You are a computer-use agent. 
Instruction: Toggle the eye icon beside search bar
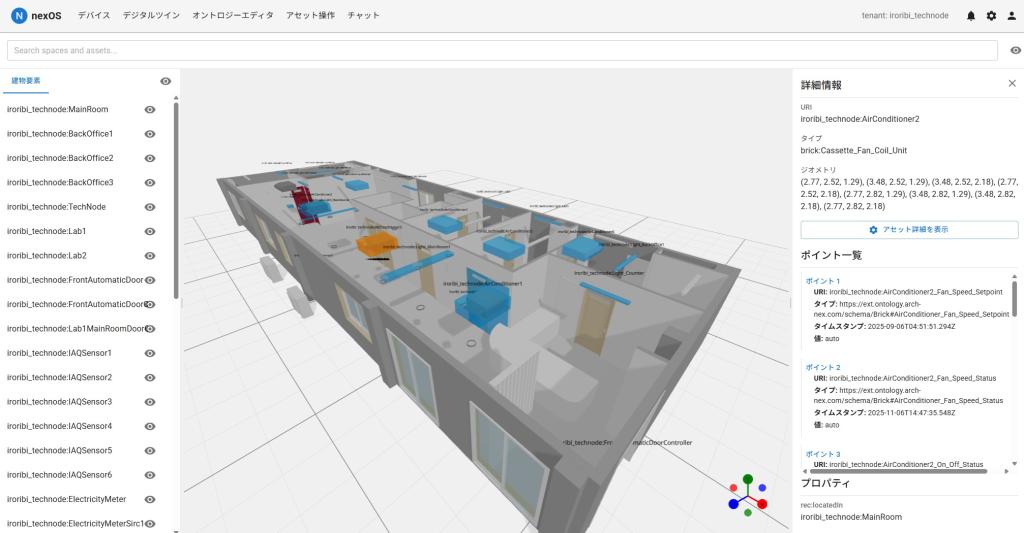[1016, 50]
